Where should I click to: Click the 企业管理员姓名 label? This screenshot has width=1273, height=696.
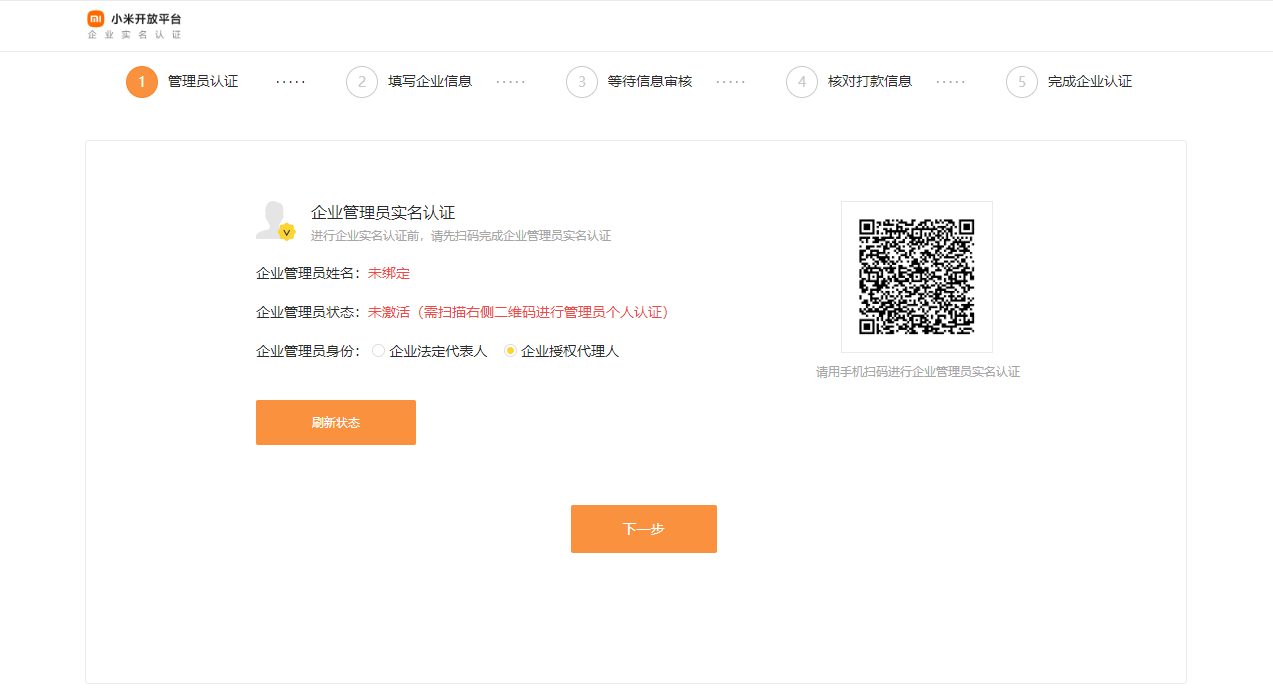tap(307, 273)
